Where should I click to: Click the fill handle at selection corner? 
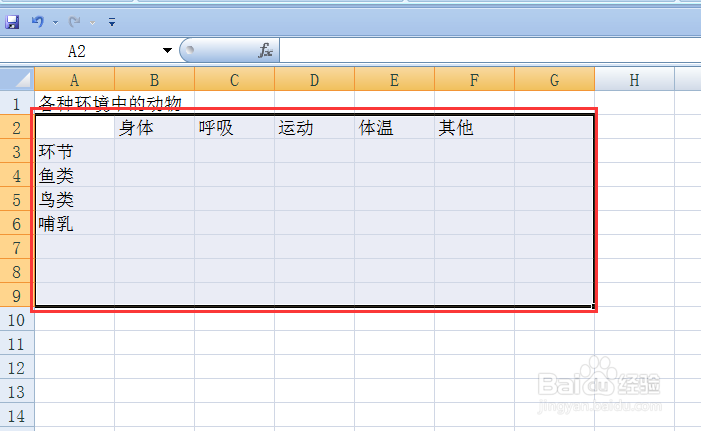point(593,306)
